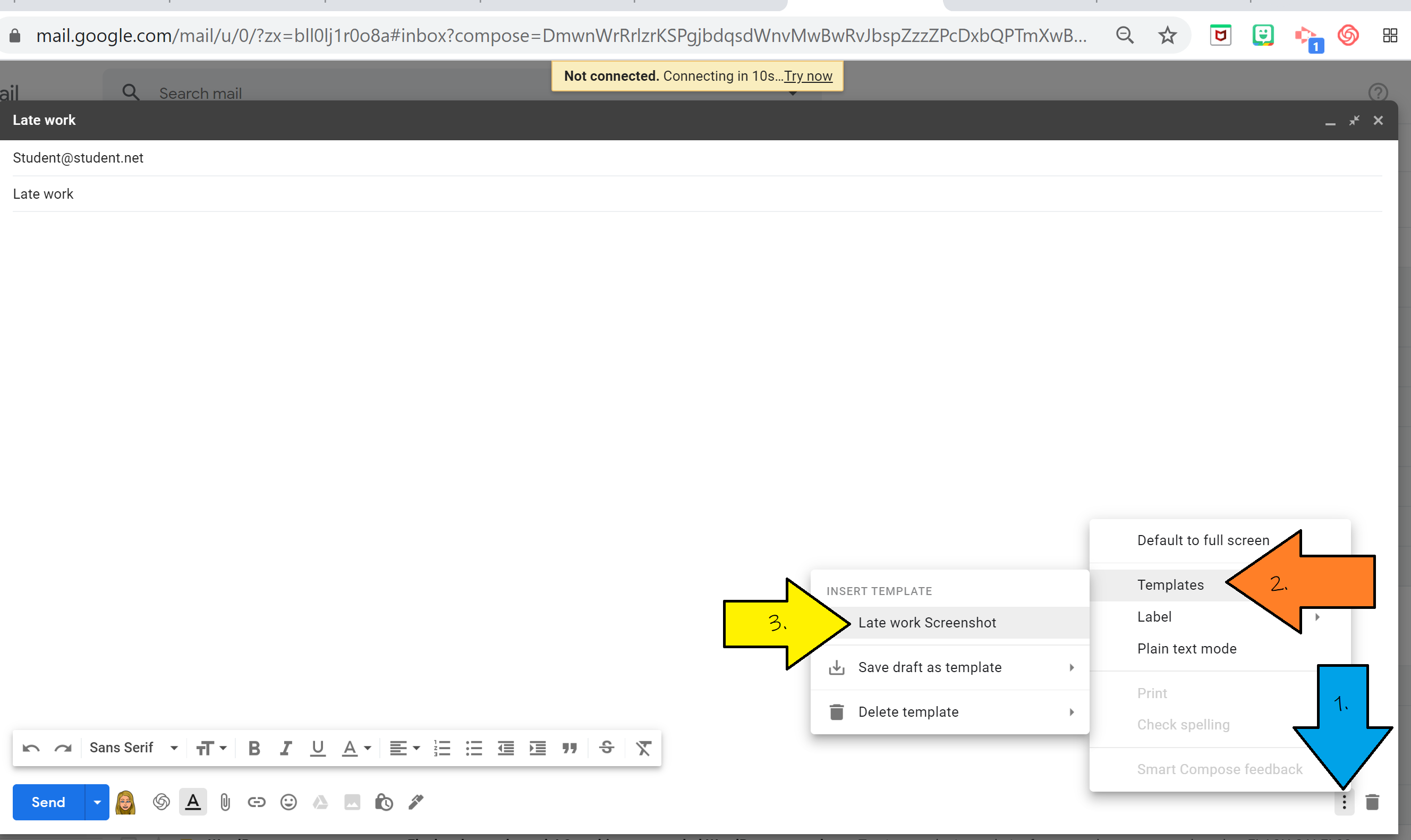
Task: Insert a photo into the message
Action: click(353, 802)
